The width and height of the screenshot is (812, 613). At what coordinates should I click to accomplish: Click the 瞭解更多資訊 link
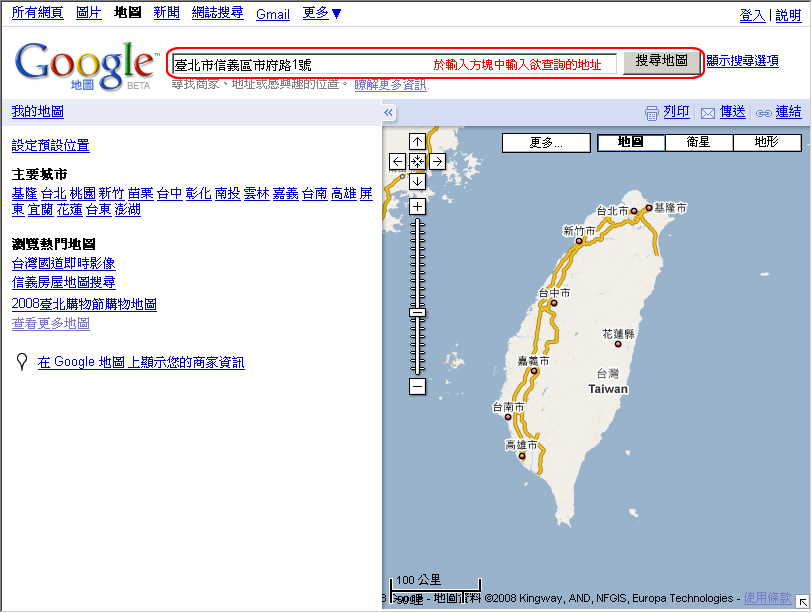(x=391, y=84)
